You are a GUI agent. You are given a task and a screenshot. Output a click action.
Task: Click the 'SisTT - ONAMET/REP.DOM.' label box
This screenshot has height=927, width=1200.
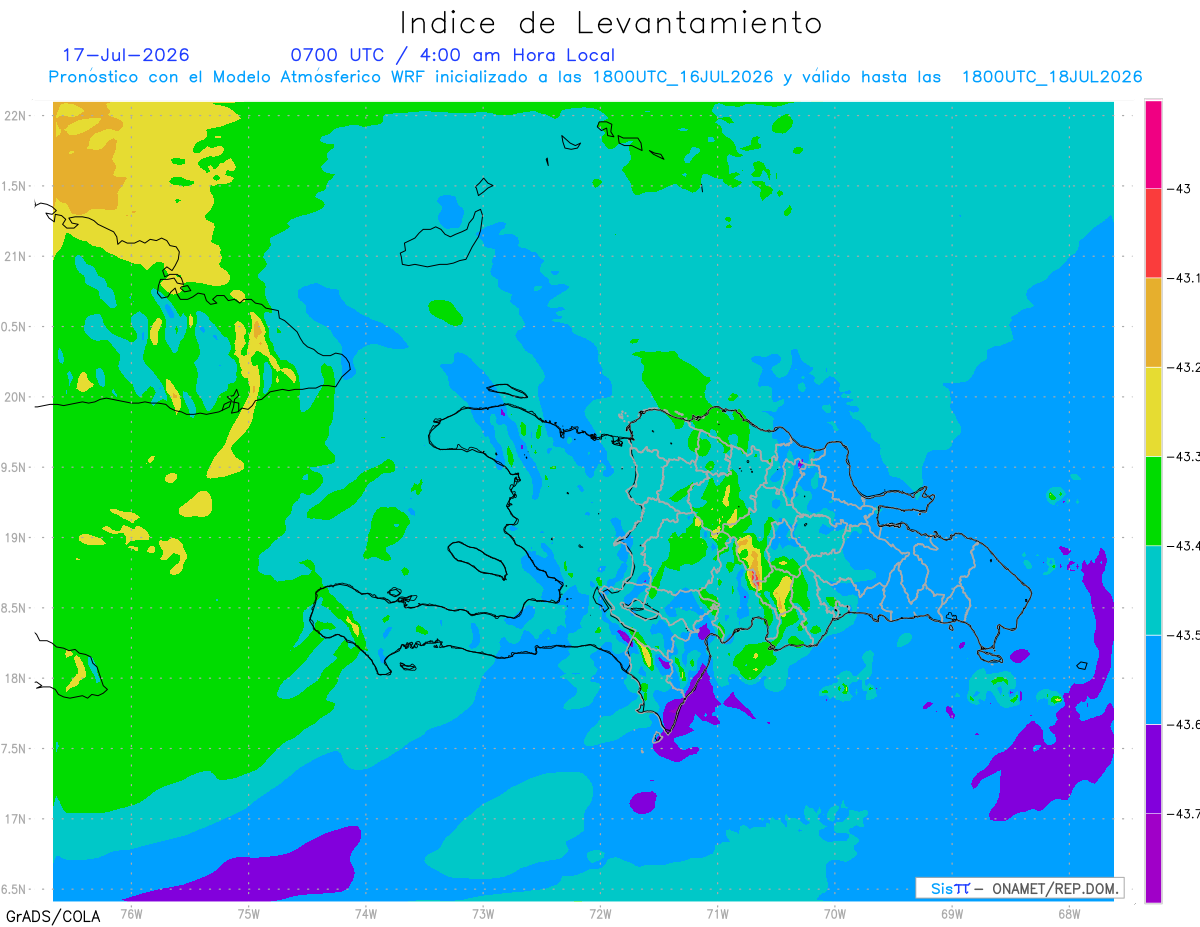tap(1019, 888)
